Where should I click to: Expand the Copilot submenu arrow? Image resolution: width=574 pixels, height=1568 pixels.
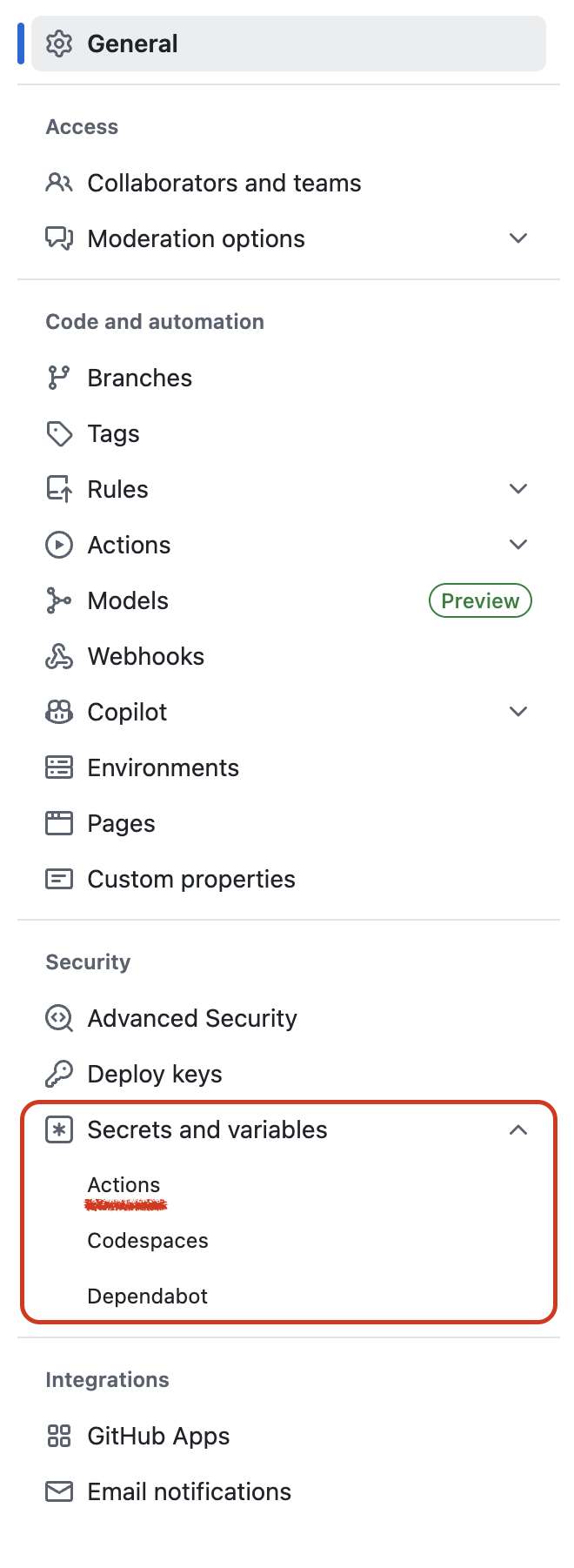coord(518,712)
